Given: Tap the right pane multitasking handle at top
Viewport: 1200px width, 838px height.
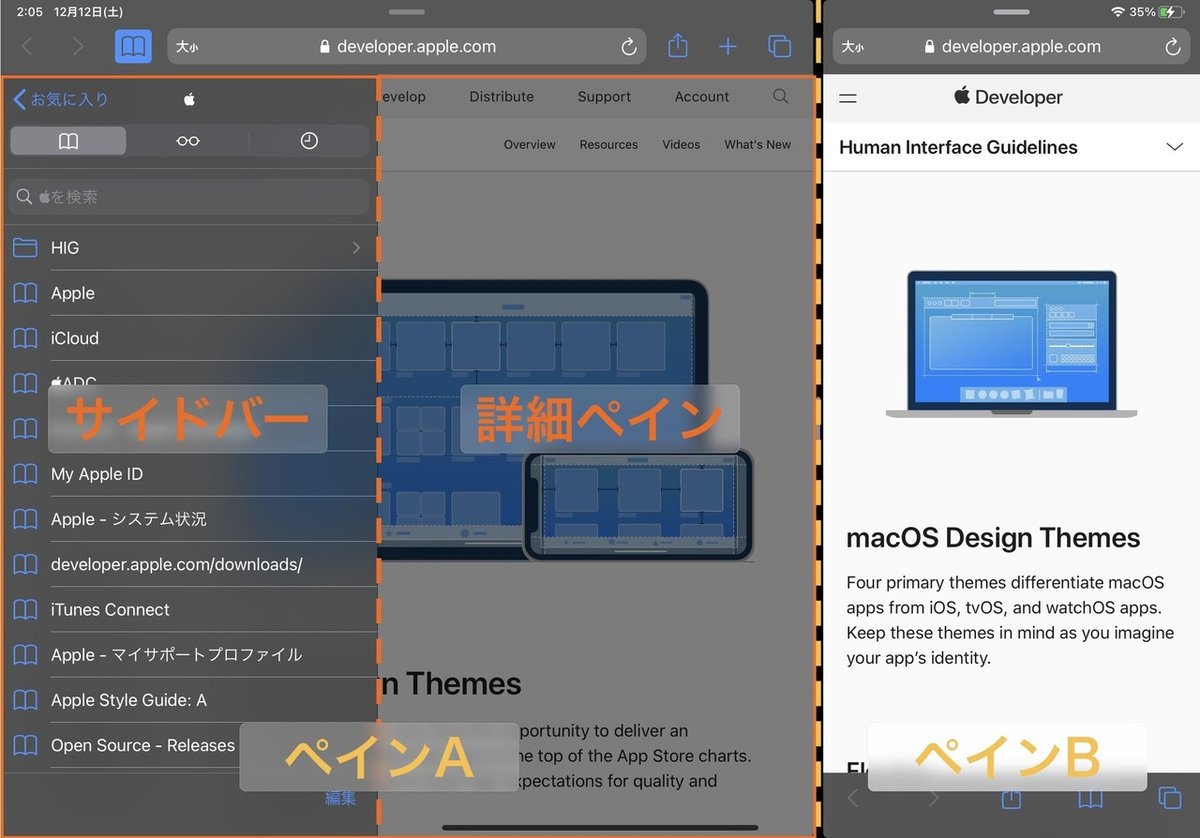Looking at the screenshot, I should tap(1011, 12).
